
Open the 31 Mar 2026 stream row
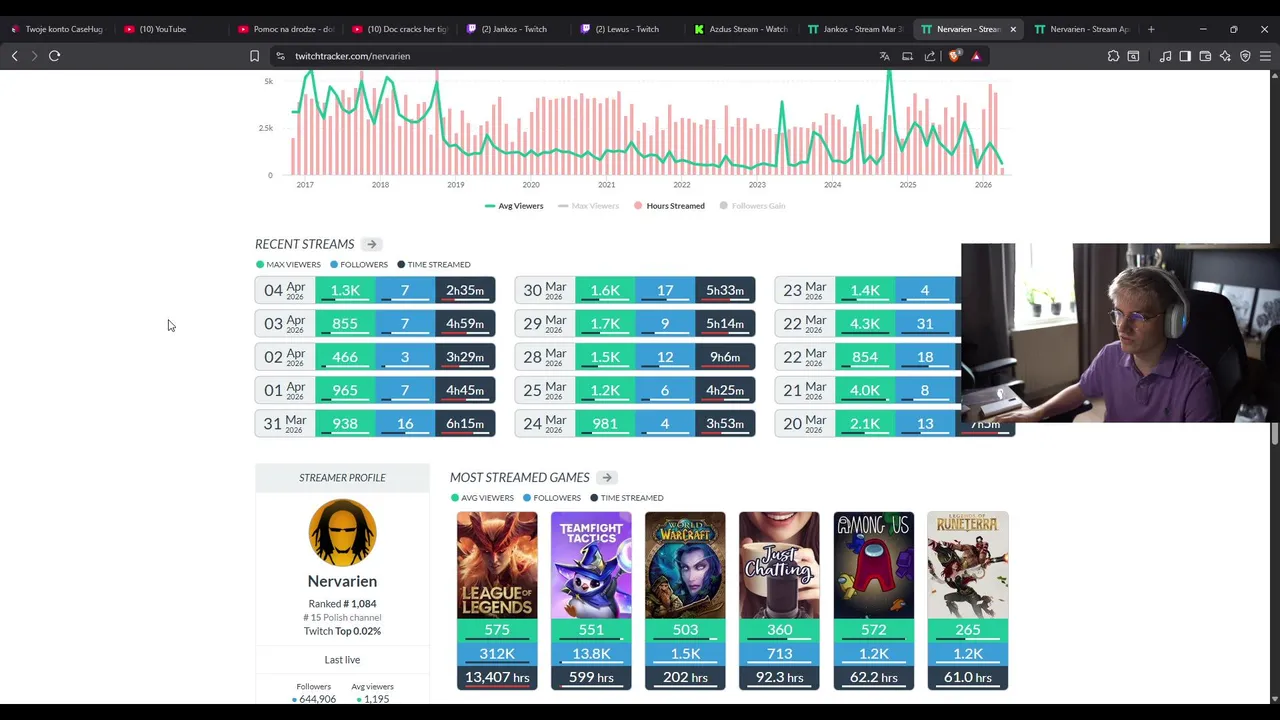[375, 424]
